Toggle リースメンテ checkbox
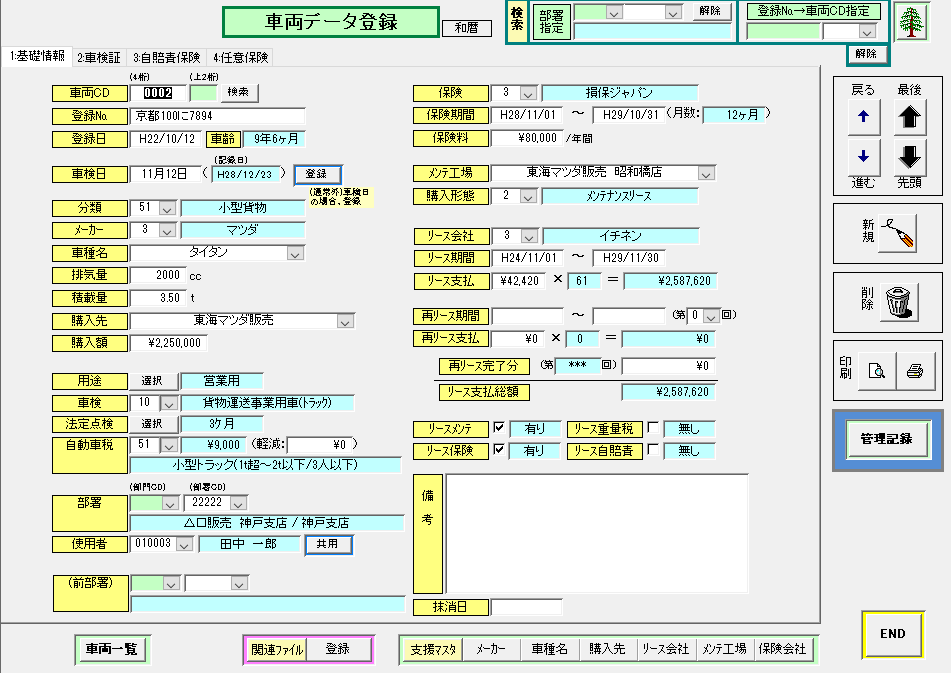951x673 pixels. click(x=499, y=428)
